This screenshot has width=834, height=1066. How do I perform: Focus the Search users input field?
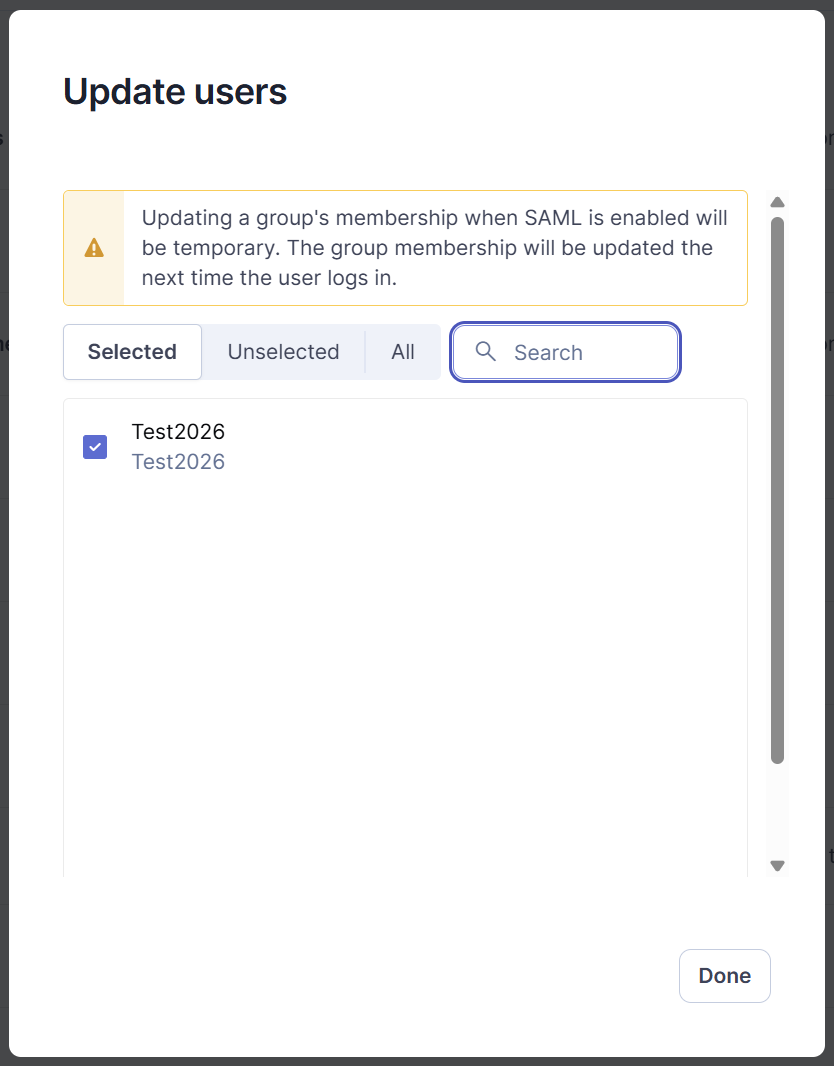[x=566, y=351]
